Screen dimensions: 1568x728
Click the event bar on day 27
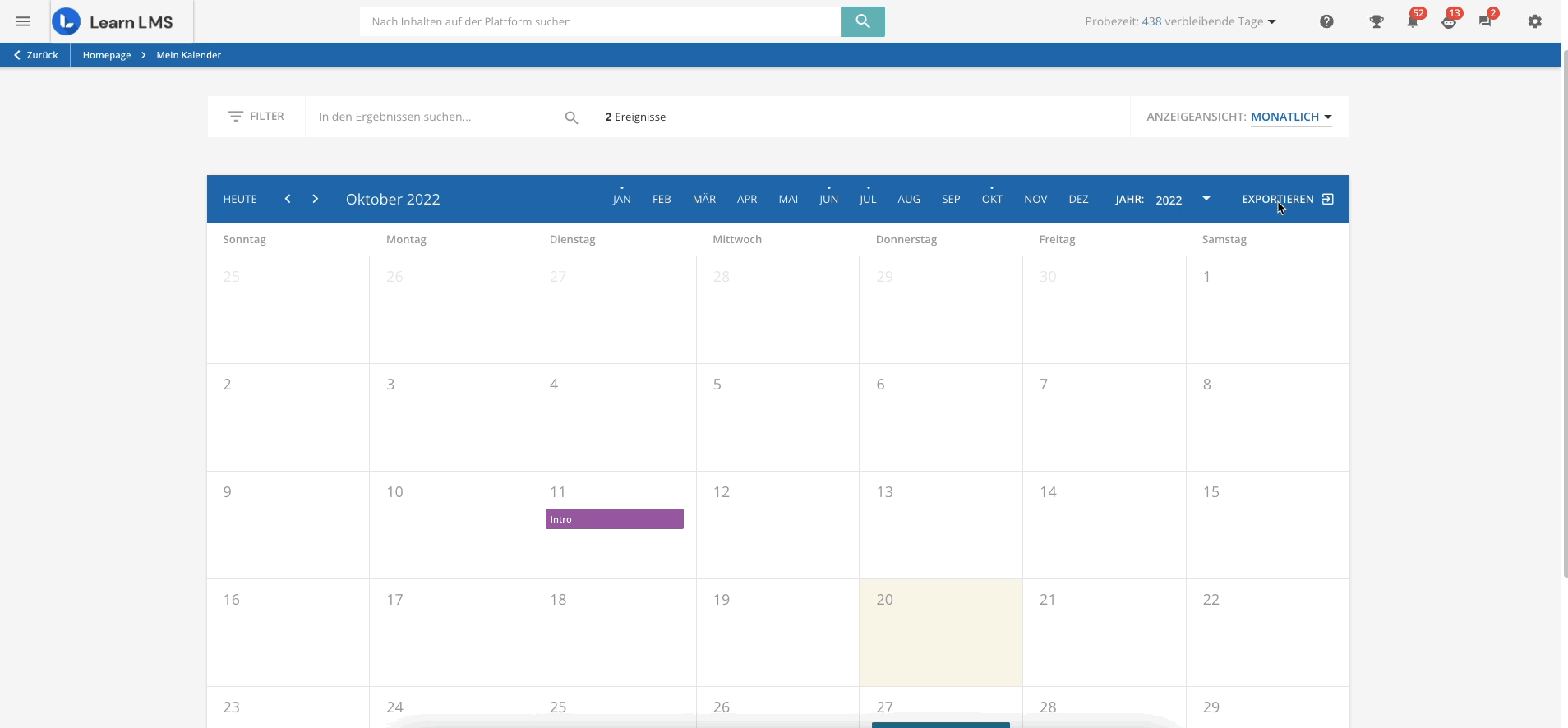pyautogui.click(x=941, y=725)
